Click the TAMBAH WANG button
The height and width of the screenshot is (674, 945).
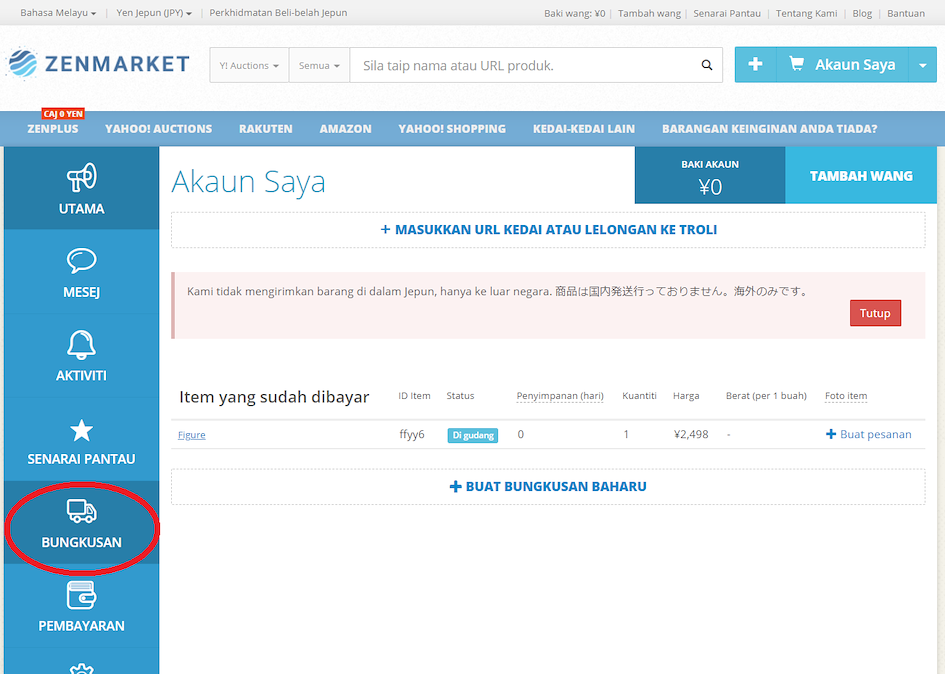coord(861,175)
